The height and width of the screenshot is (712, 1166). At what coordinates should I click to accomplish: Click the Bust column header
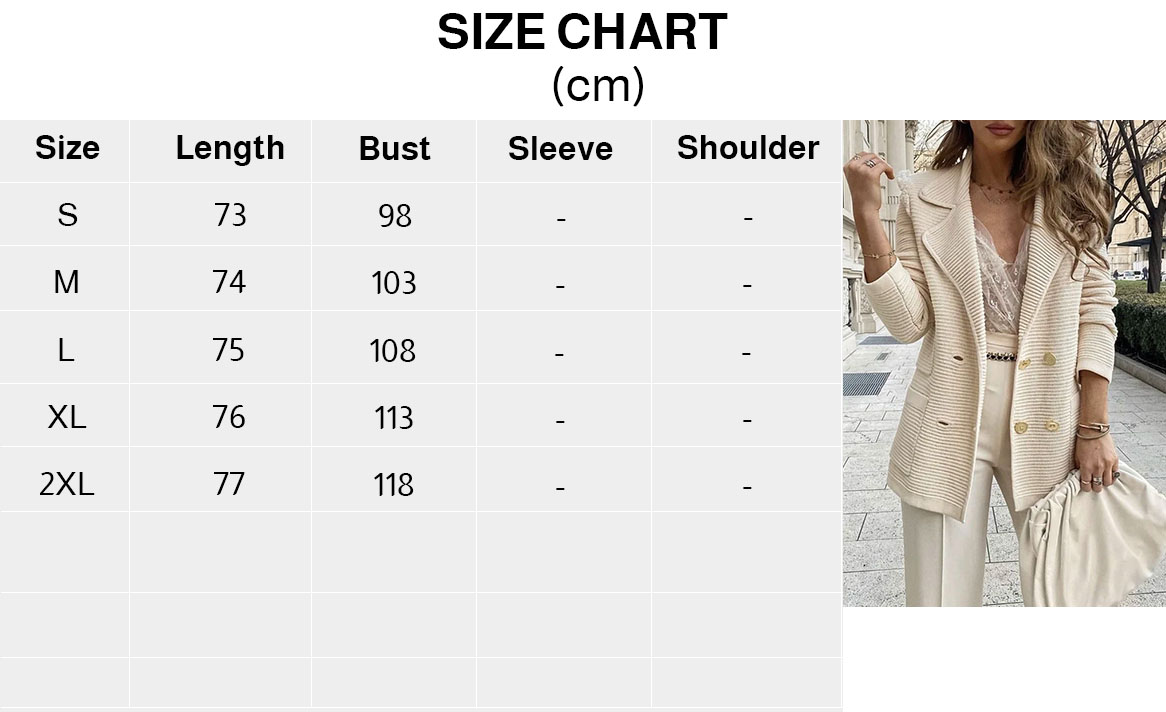394,149
